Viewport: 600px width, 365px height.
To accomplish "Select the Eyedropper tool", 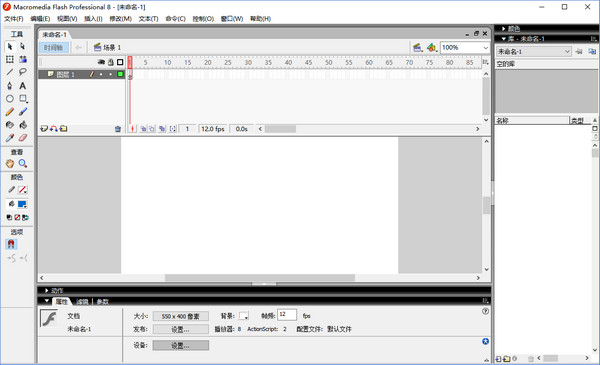I will (10, 138).
